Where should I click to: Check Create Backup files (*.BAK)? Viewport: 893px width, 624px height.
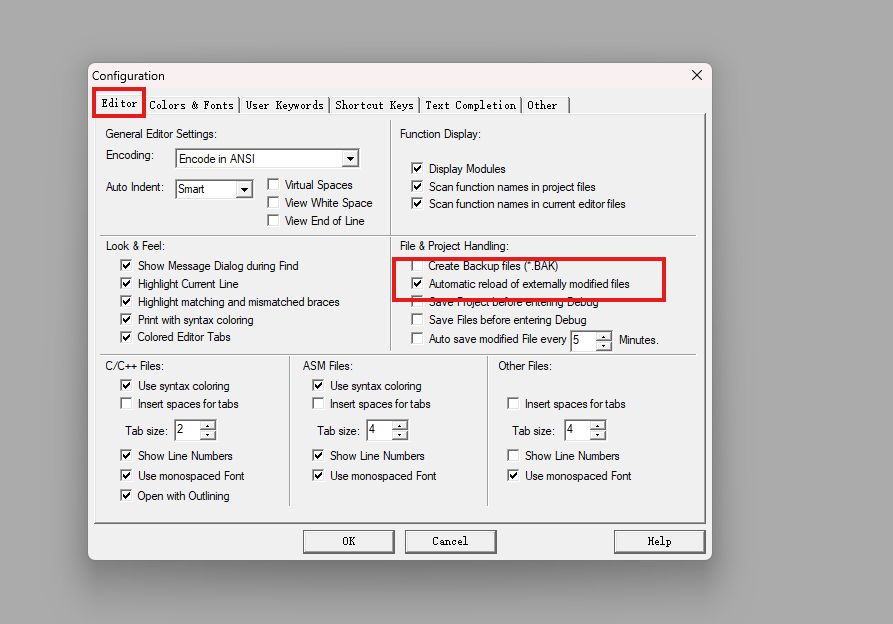pos(417,267)
